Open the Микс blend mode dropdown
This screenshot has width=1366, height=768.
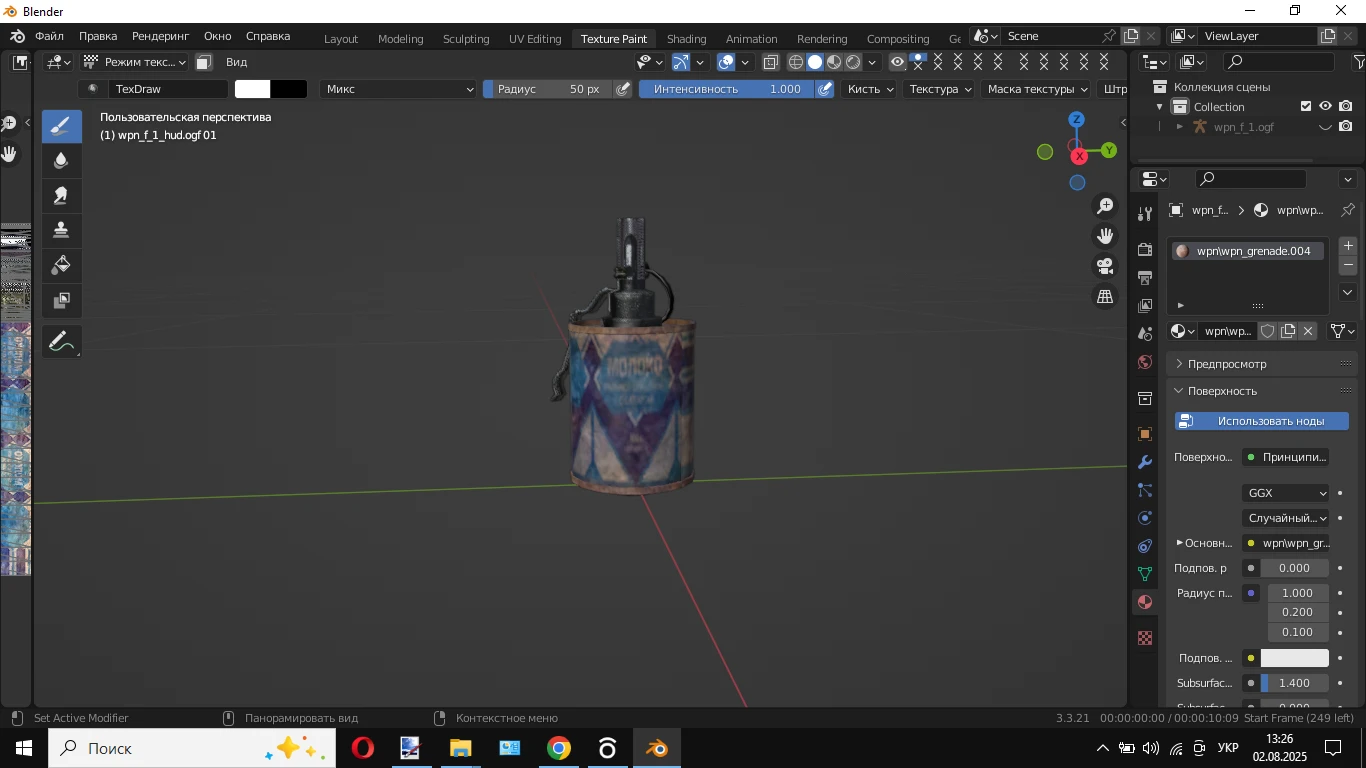pyautogui.click(x=399, y=89)
